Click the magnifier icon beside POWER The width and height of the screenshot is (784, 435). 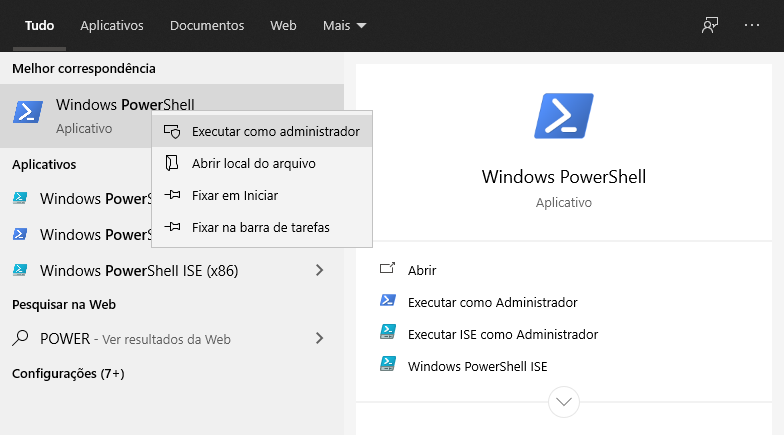point(20,338)
